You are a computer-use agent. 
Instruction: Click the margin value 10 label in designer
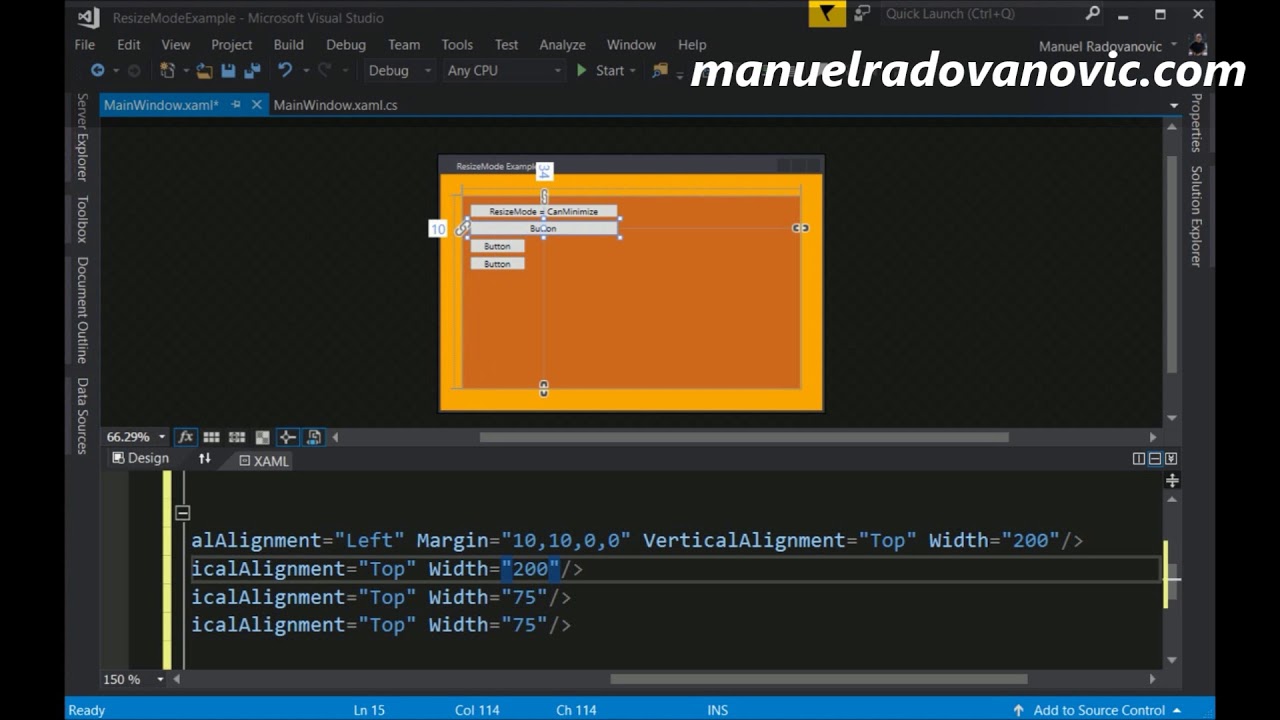click(x=437, y=229)
